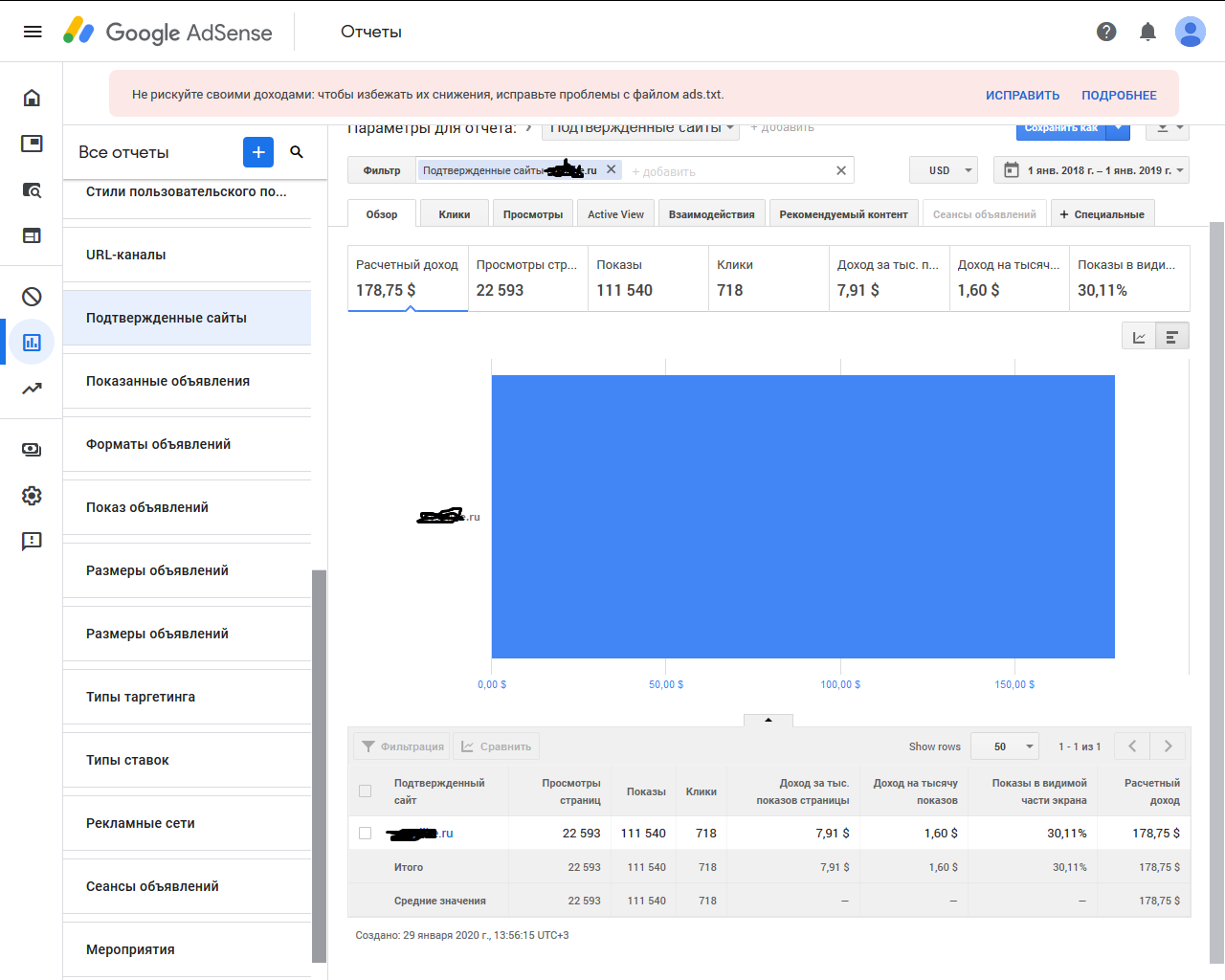Switch to the Клики tab
The image size is (1225, 980).
click(x=455, y=214)
